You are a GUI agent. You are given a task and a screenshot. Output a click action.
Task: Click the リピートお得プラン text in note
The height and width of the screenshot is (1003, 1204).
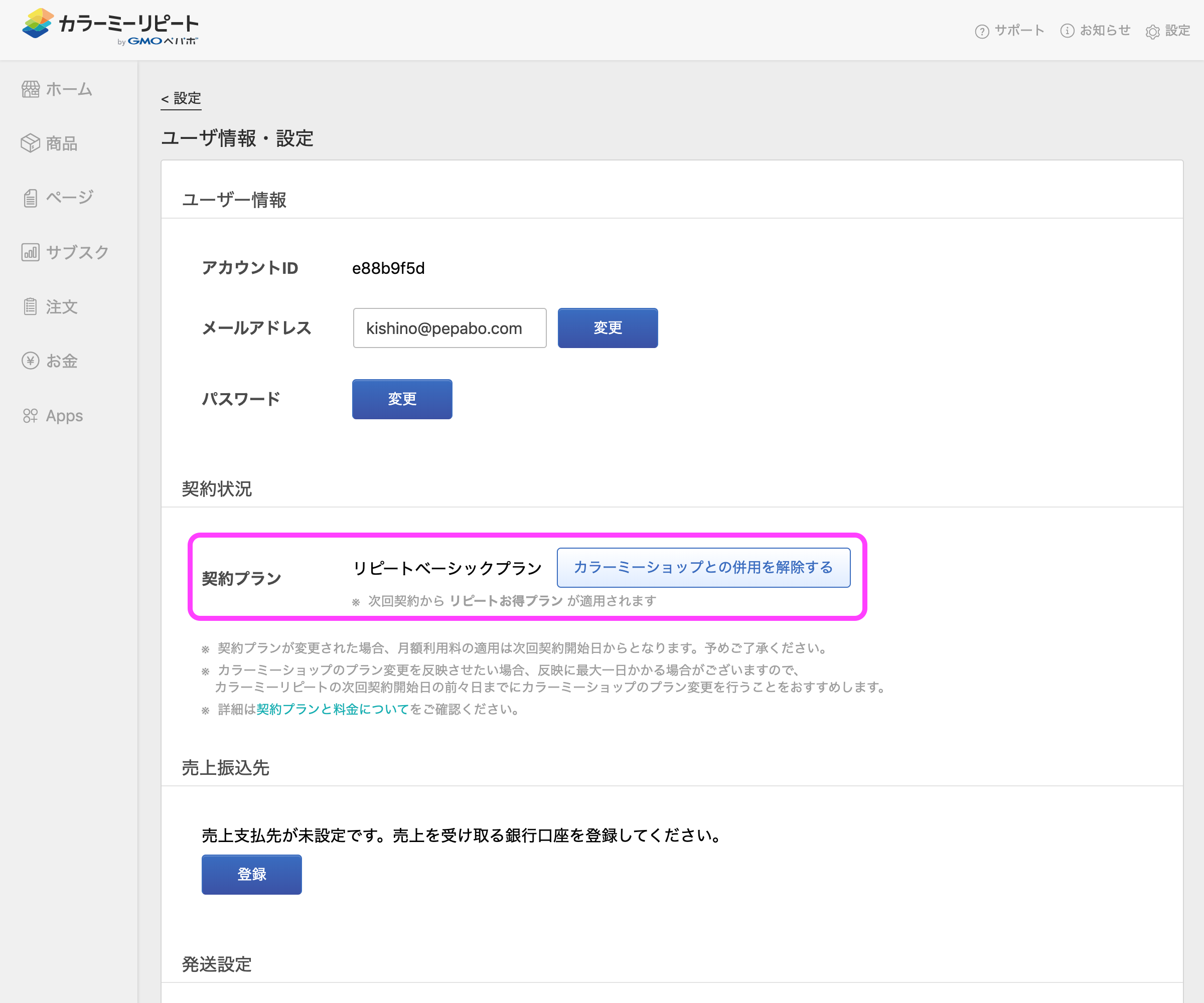point(506,601)
